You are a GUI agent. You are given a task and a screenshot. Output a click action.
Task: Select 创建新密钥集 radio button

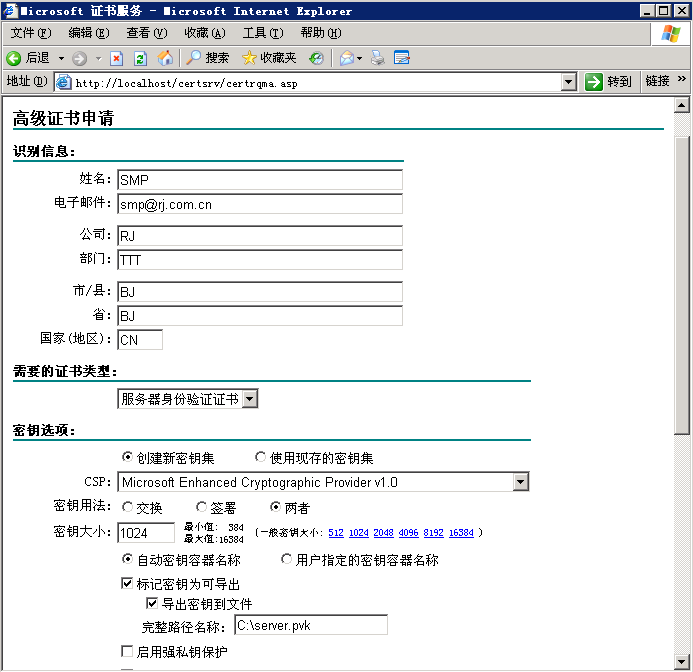pos(127,457)
